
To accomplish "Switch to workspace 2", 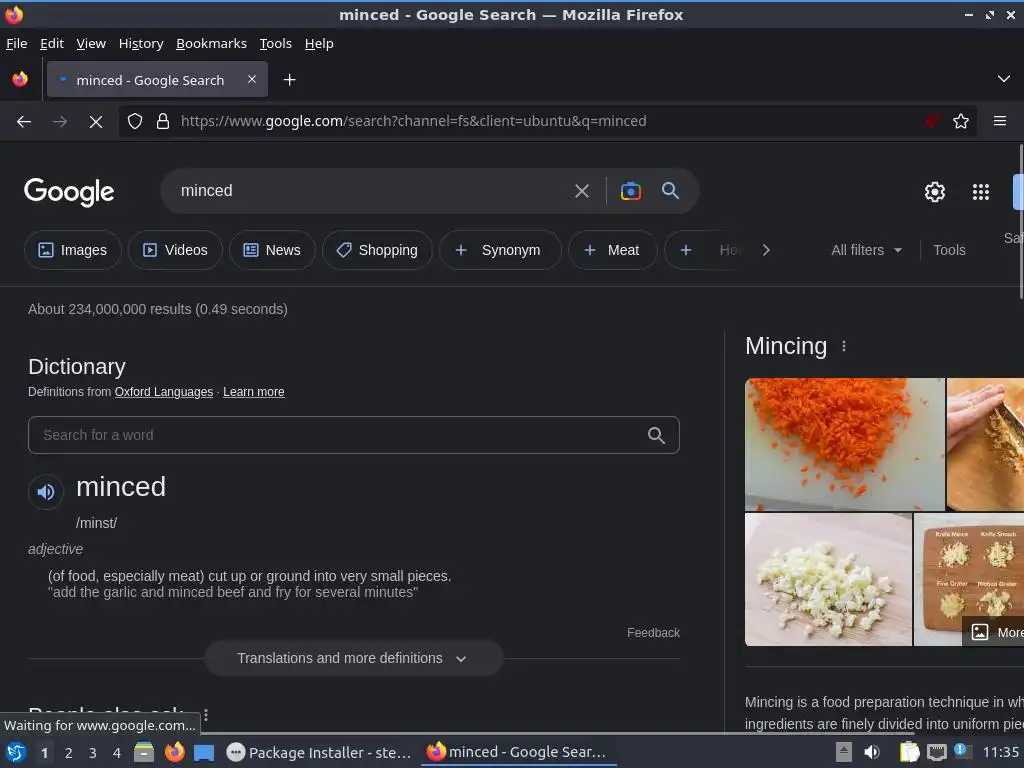I will [x=69, y=753].
